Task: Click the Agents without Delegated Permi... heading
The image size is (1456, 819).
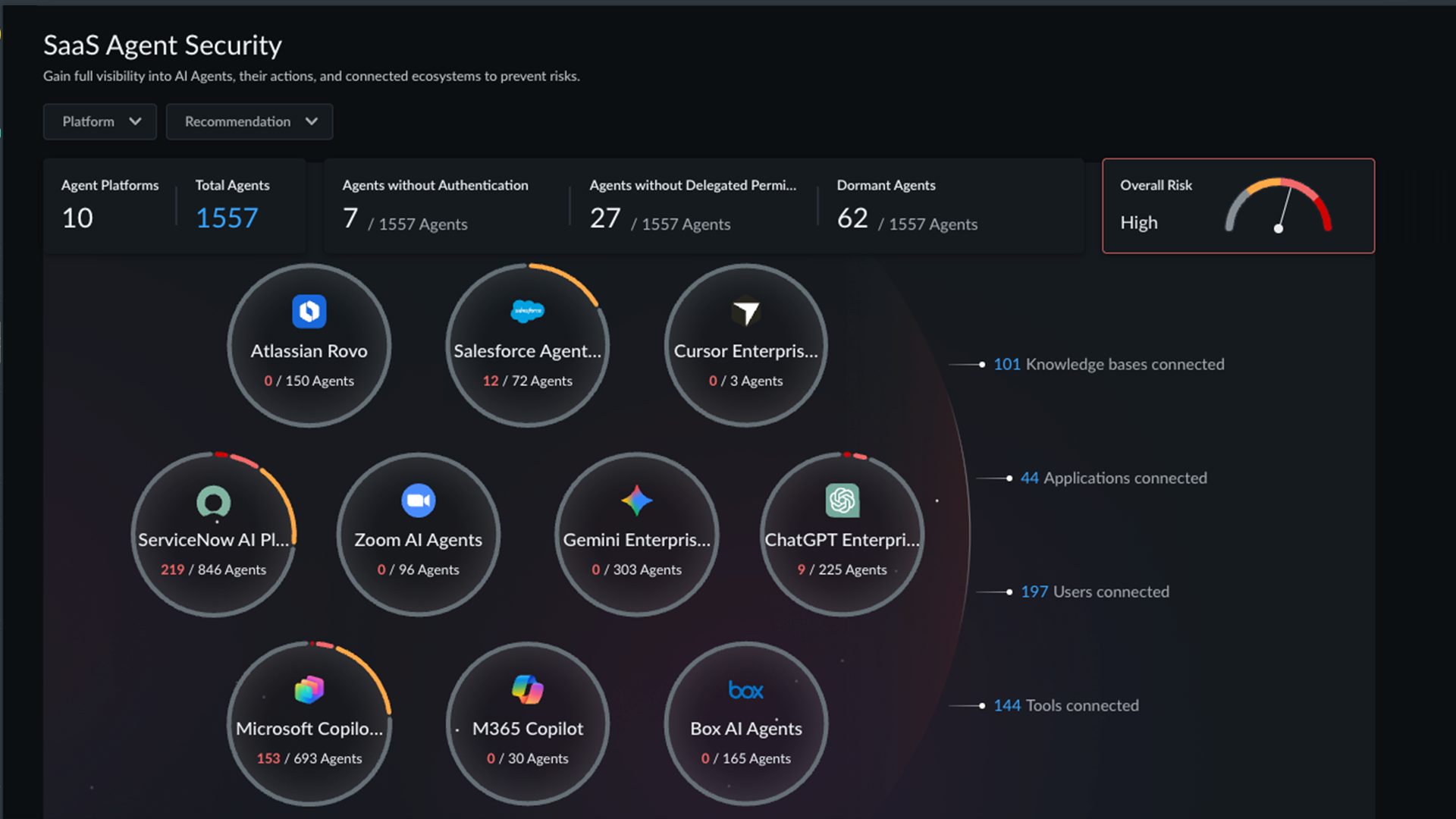Action: tap(693, 185)
